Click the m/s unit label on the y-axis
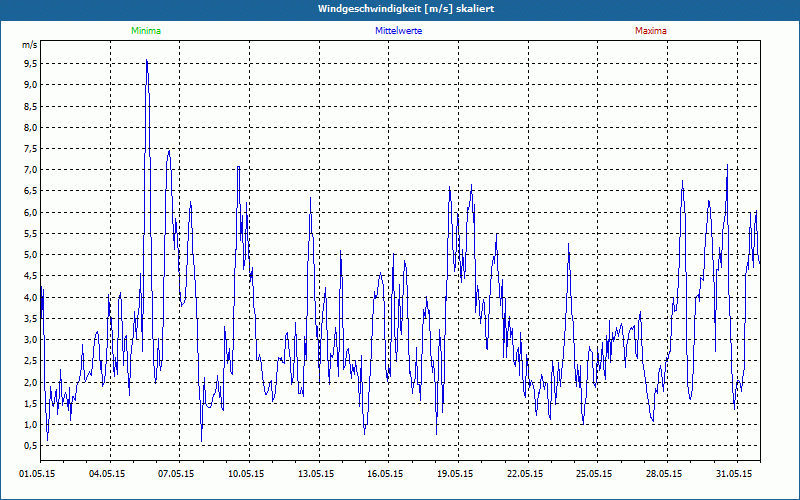The height and width of the screenshot is (500, 800). [29, 45]
